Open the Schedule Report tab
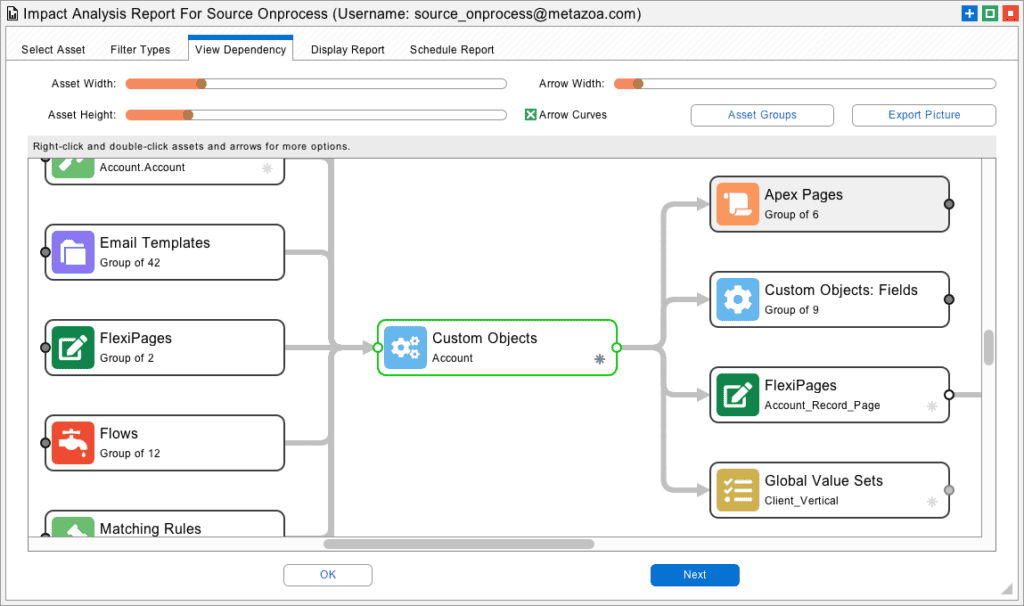The image size is (1024, 606). point(452,50)
